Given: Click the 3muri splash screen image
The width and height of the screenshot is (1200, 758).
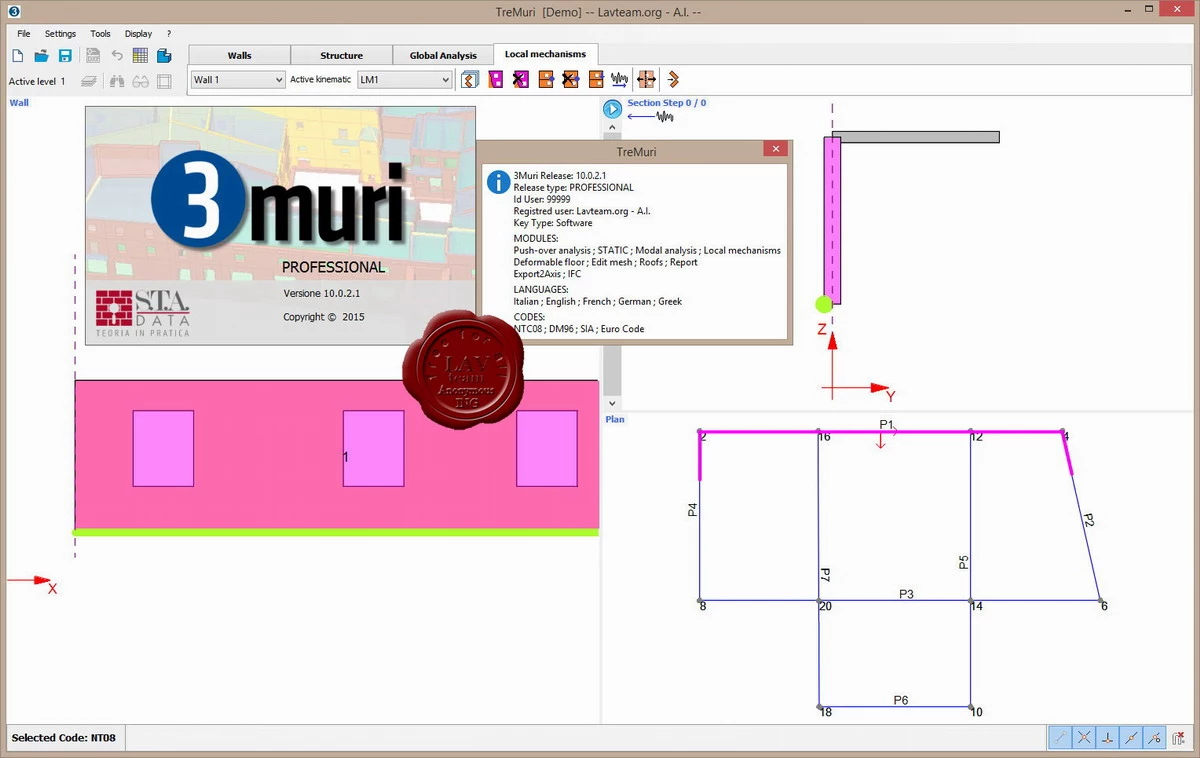Looking at the screenshot, I should (280, 226).
